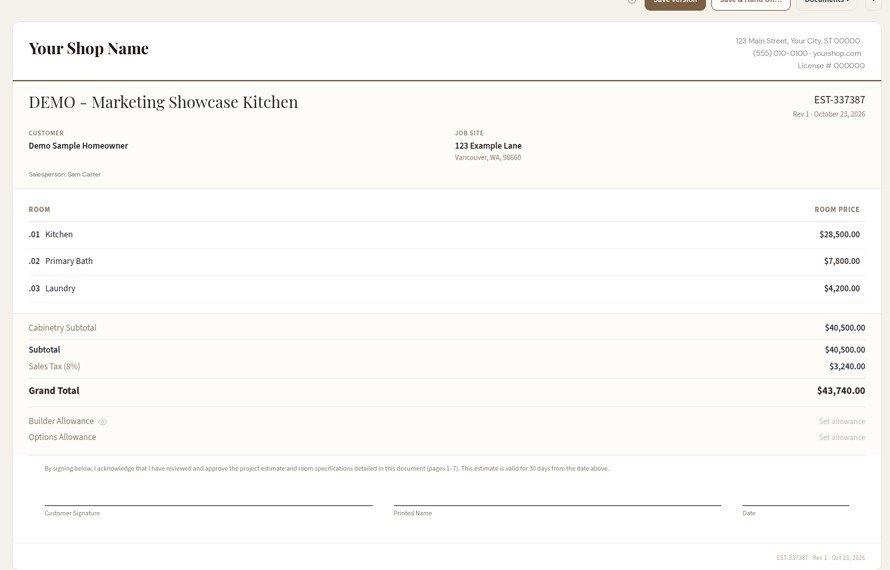Click the $28,500.00 Kitchen price
This screenshot has height=570, width=890.
(x=839, y=234)
